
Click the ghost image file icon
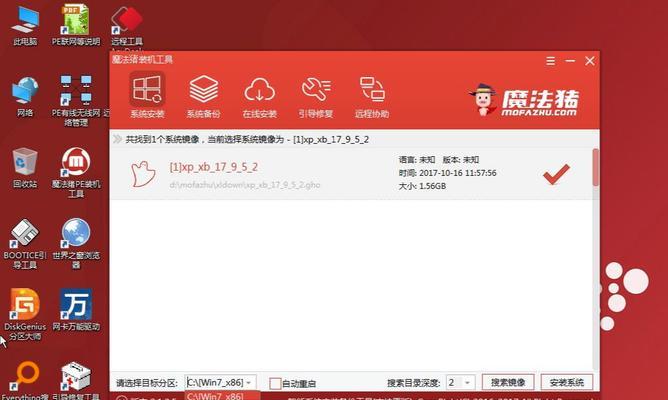tap(143, 174)
